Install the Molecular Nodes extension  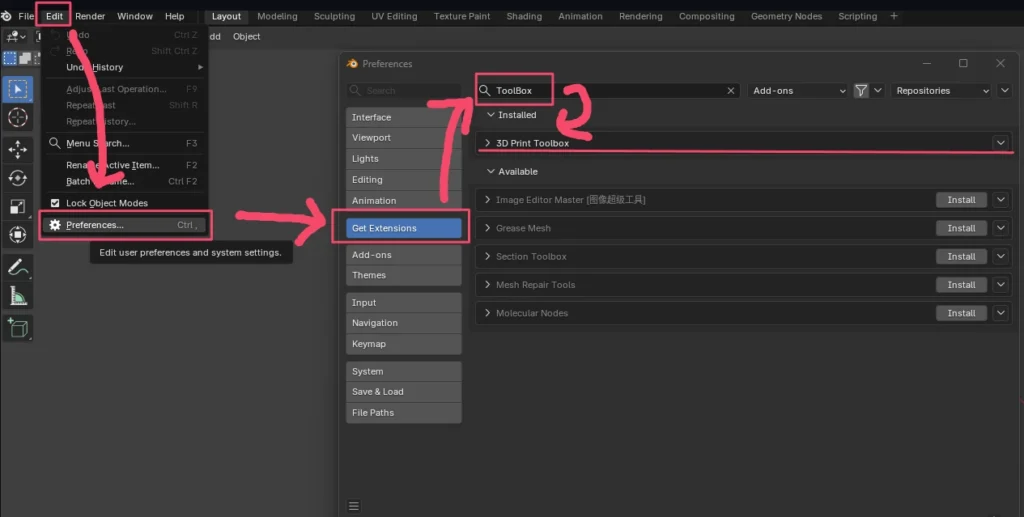[961, 313]
